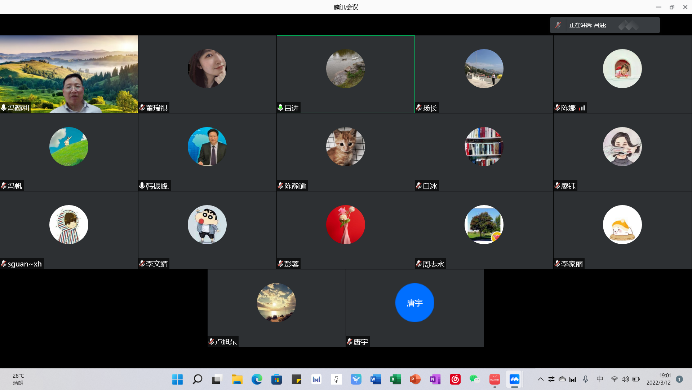Launch Microsoft Word from the taskbar

point(376,379)
